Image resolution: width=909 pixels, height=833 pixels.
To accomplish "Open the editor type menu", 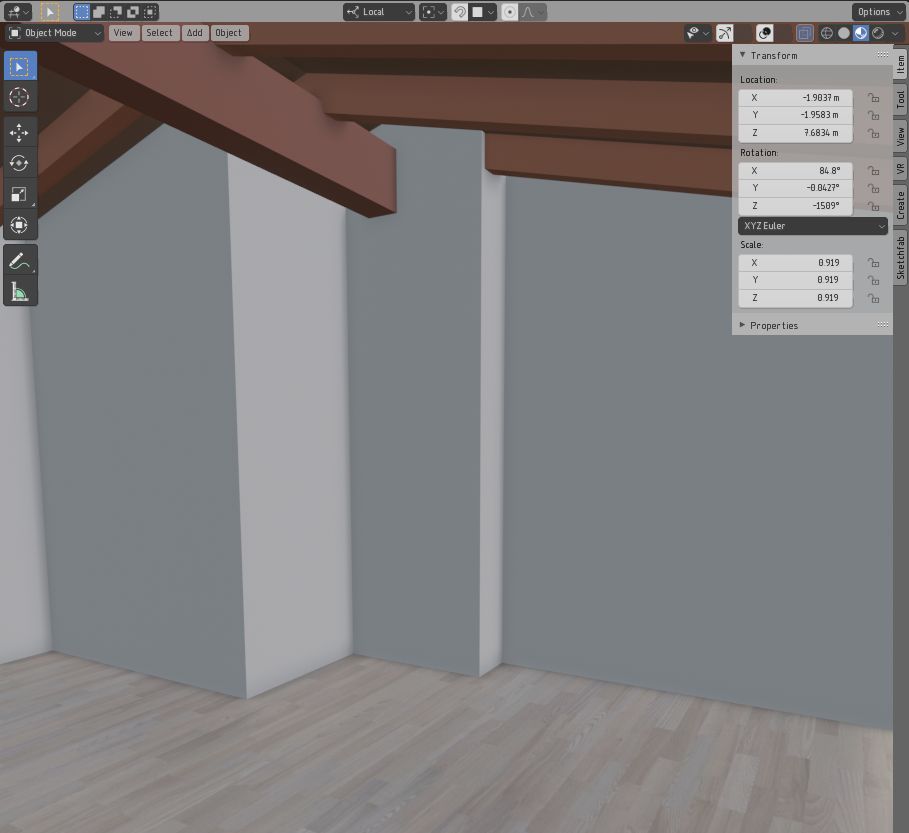I will (17, 12).
